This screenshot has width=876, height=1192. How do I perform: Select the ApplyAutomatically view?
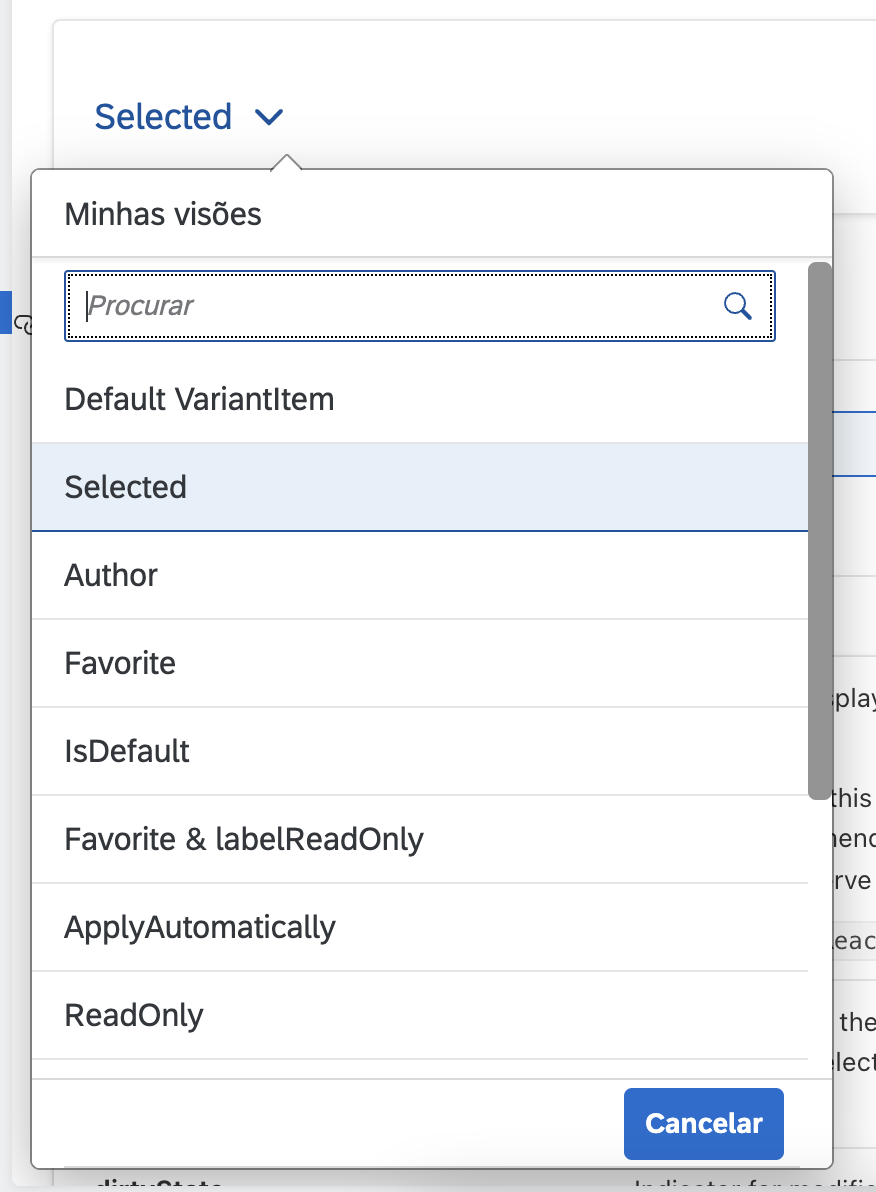coord(200,927)
